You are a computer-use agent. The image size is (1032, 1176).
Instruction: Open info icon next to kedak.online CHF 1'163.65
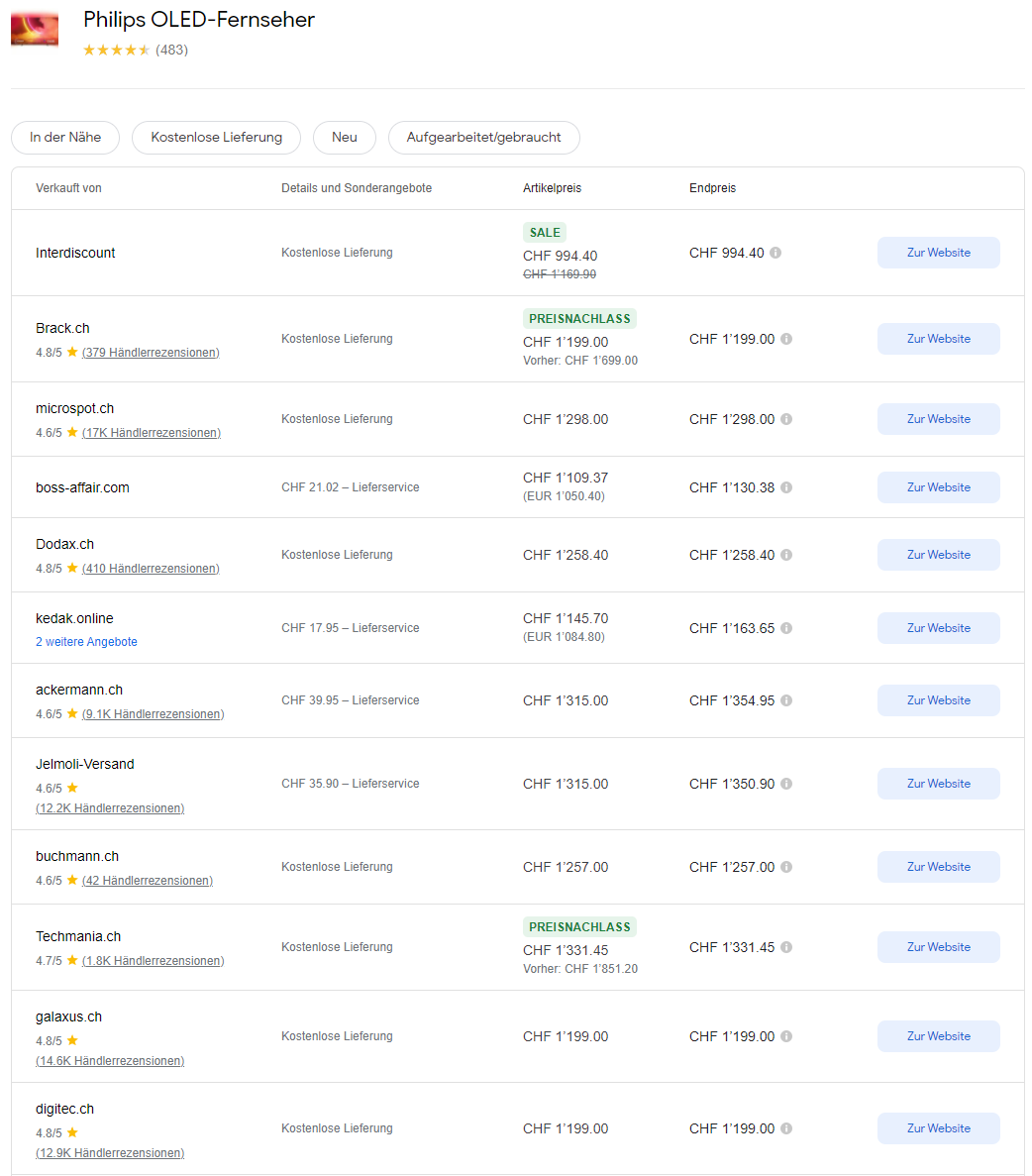[786, 628]
